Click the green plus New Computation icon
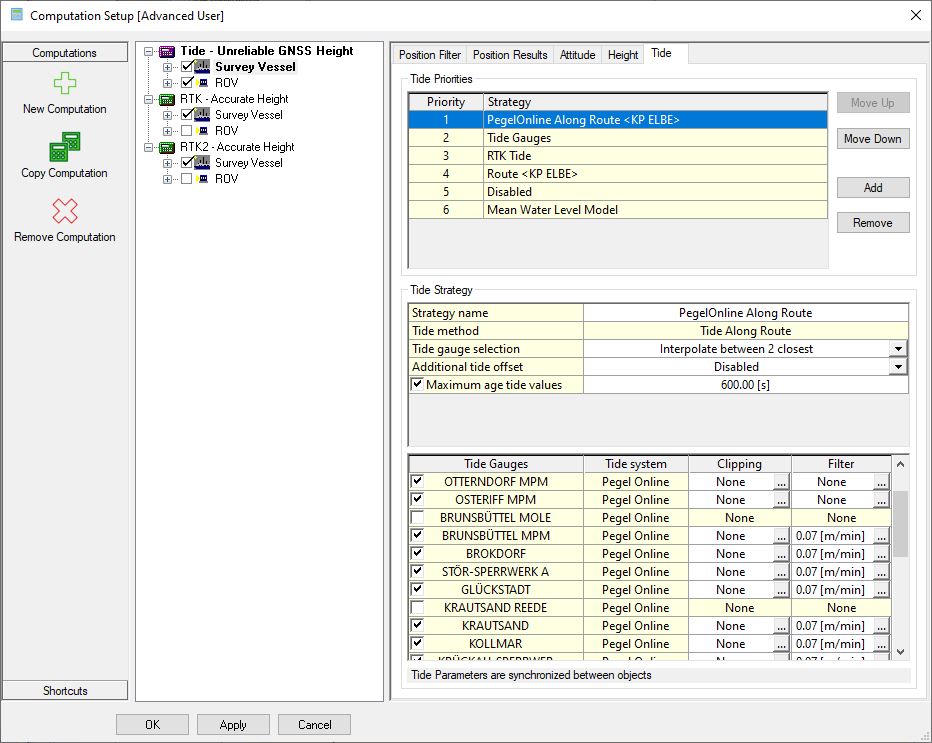The width and height of the screenshot is (932, 743). pos(64,84)
